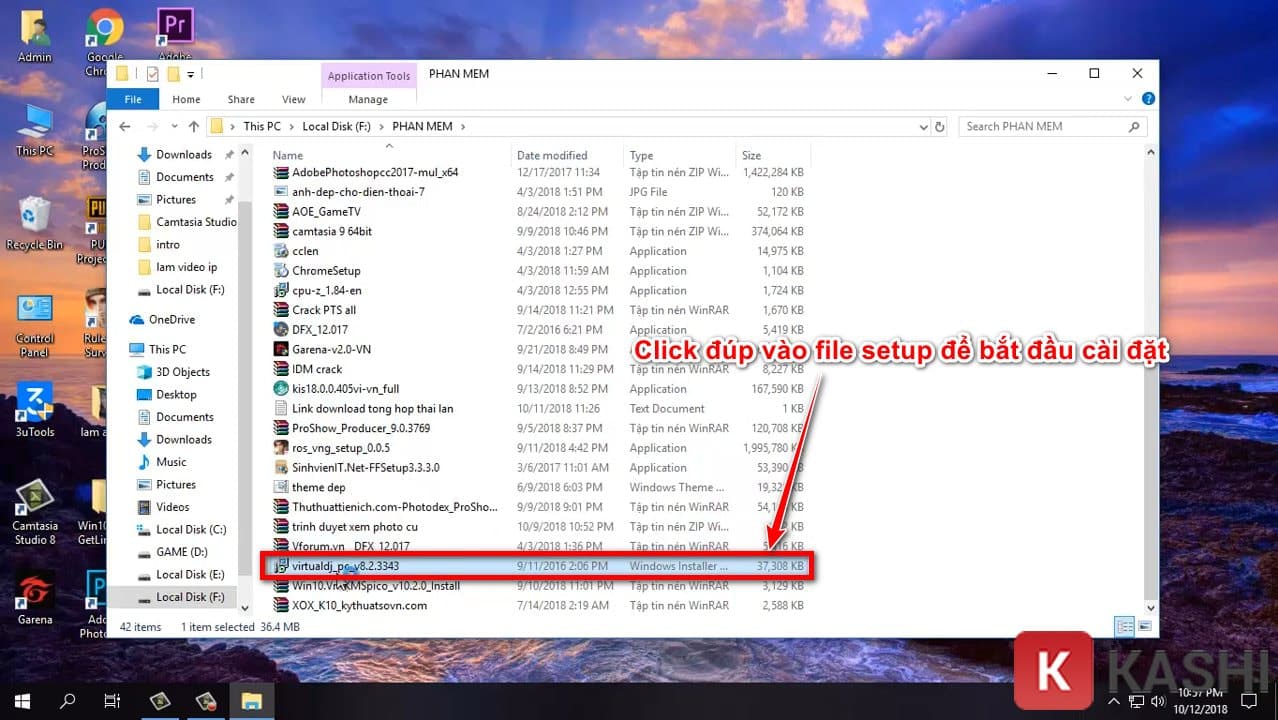Switch to the View ribbon tab

(x=293, y=99)
